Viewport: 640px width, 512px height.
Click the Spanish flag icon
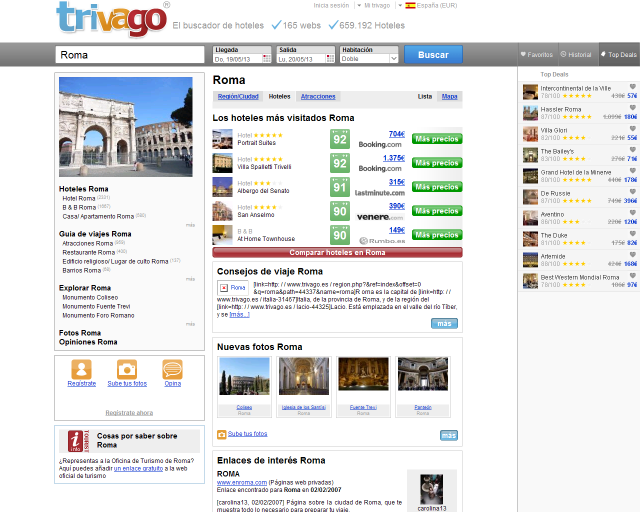click(410, 5)
